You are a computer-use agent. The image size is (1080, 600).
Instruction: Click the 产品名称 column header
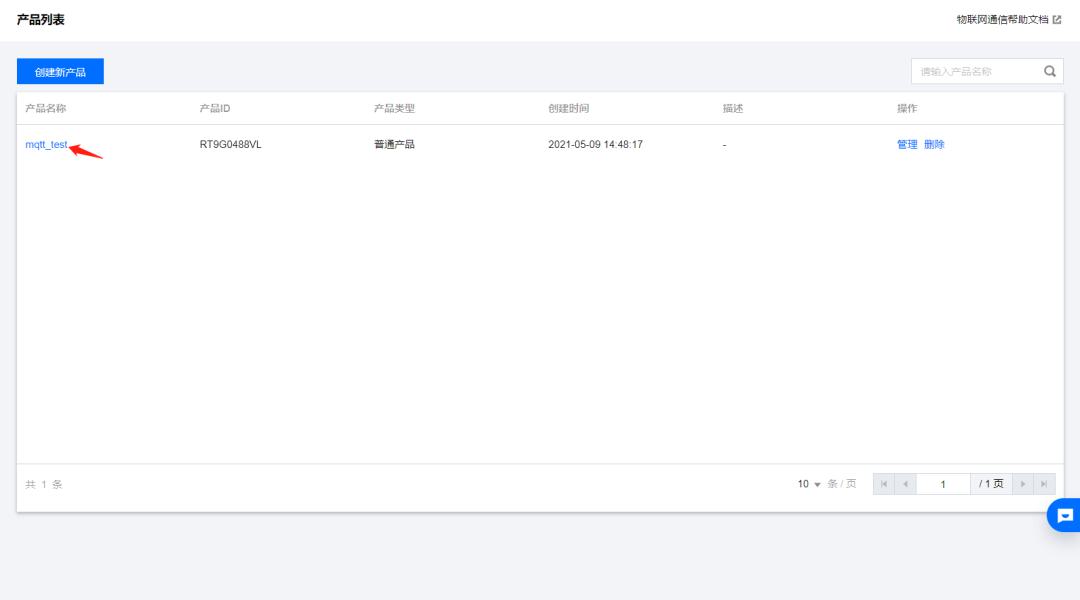(45, 109)
